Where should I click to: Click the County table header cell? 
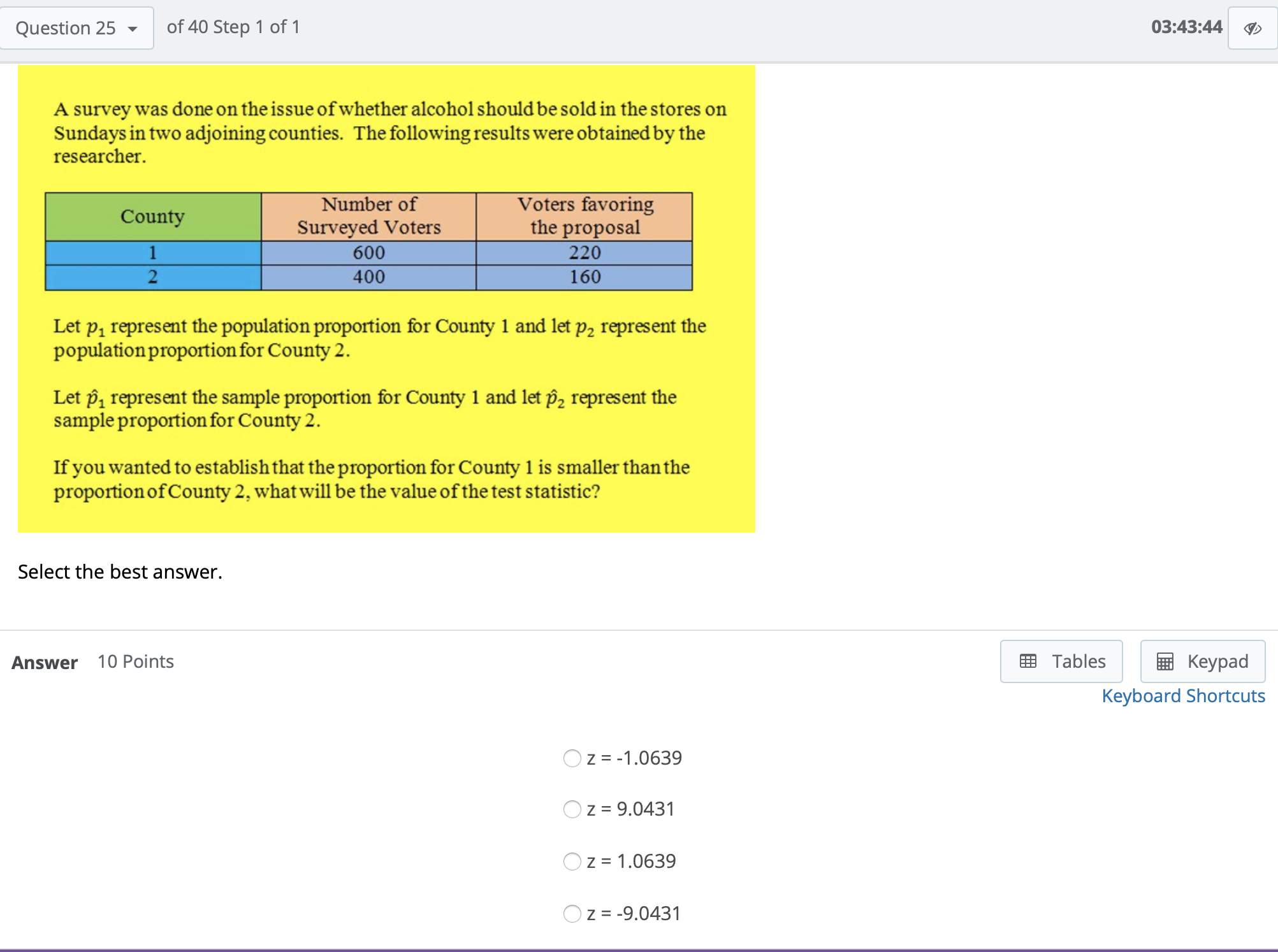click(x=153, y=217)
